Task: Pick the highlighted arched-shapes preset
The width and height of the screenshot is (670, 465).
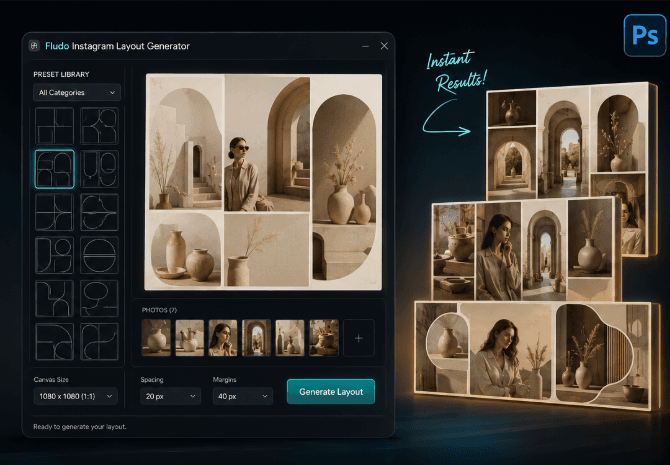Action: coord(54,169)
